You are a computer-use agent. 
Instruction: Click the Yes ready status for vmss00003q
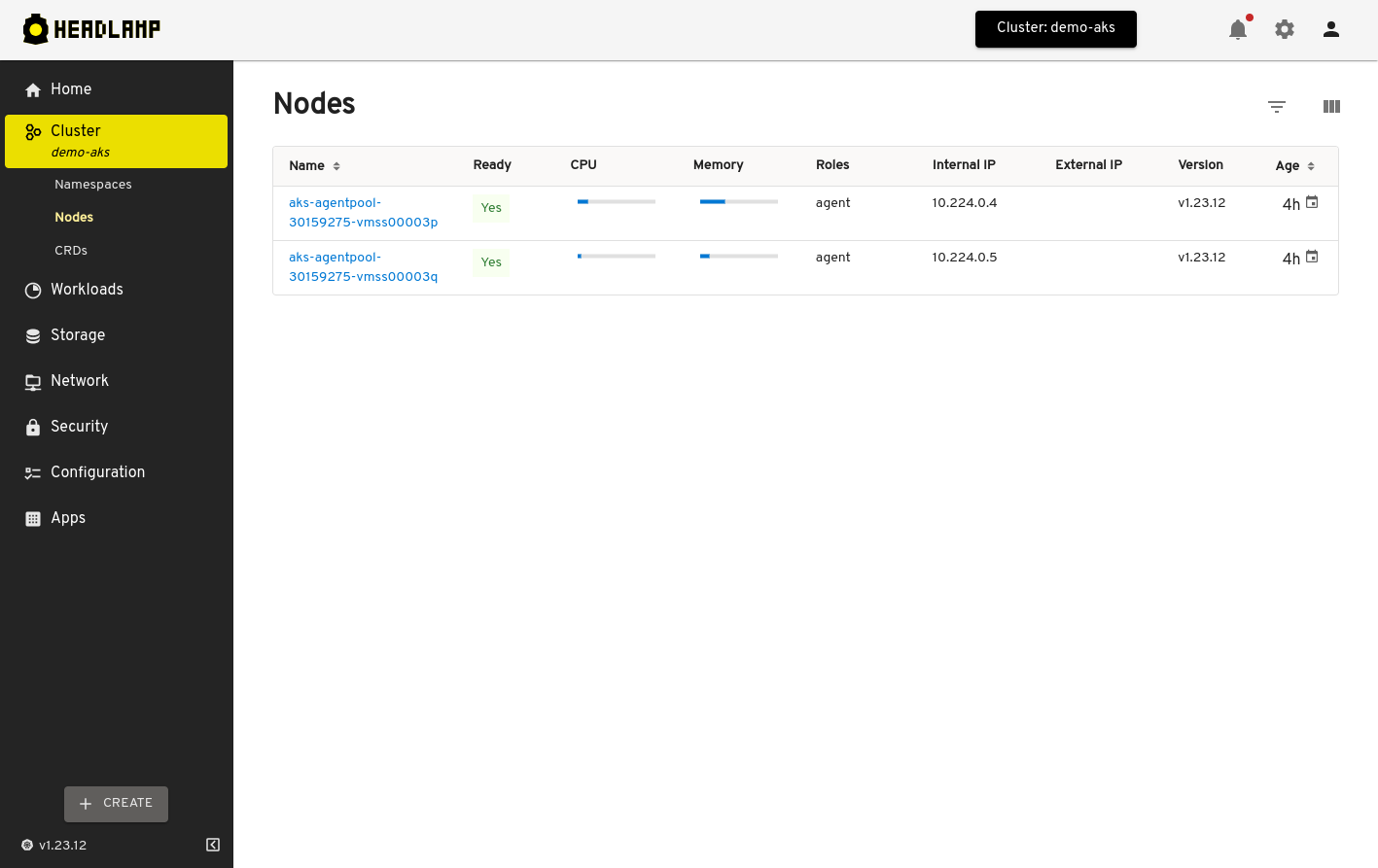[x=491, y=262]
